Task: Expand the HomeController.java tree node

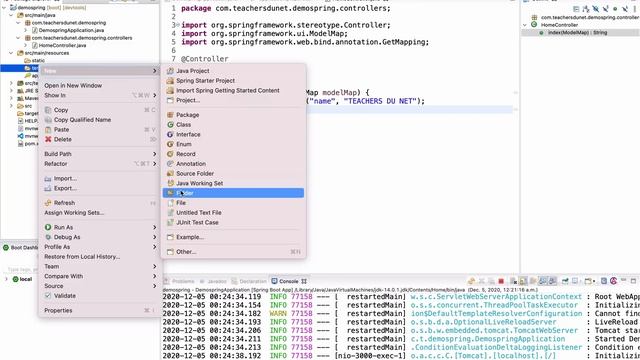Action: pos(25,45)
